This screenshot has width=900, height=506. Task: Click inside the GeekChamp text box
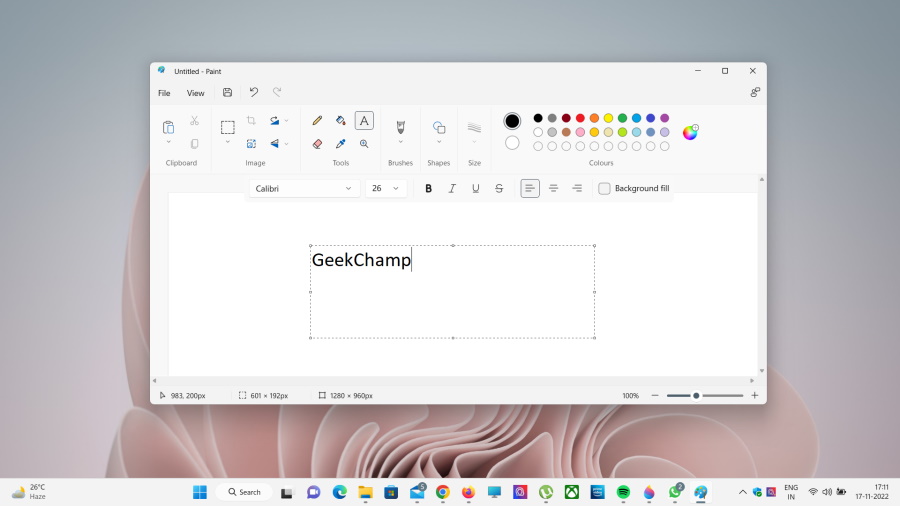tap(452, 291)
